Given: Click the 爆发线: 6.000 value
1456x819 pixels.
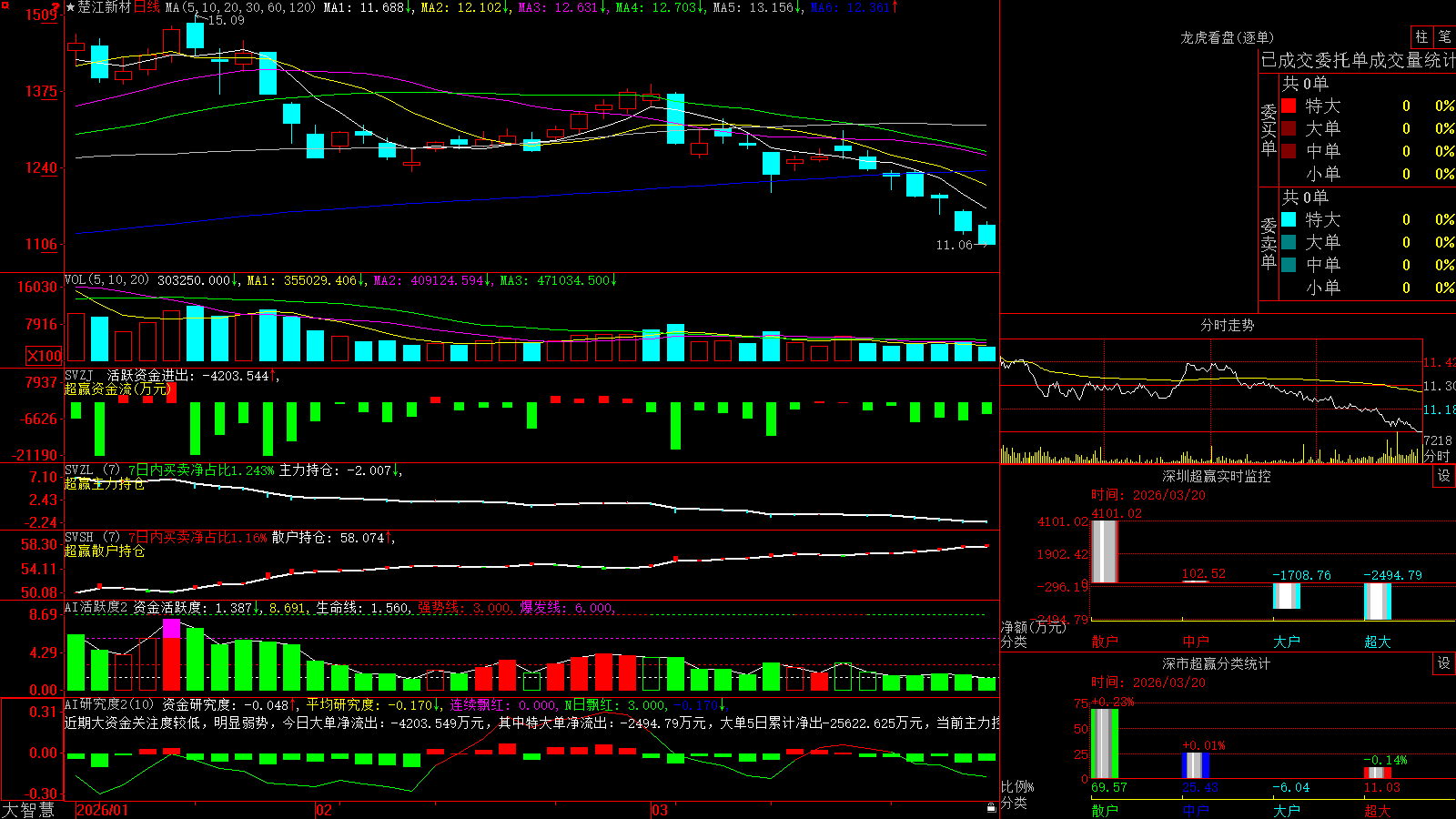Looking at the screenshot, I should click(568, 607).
